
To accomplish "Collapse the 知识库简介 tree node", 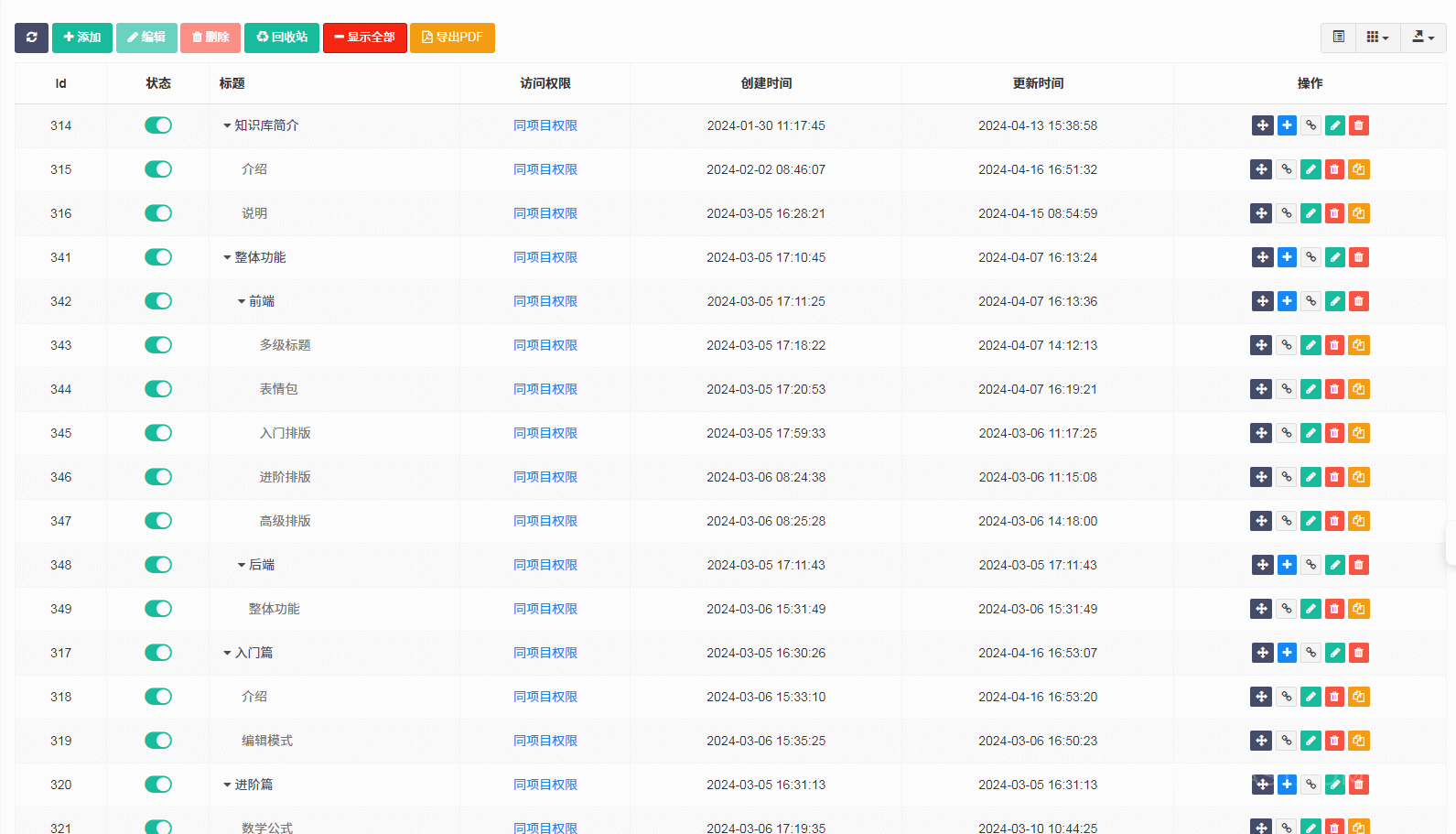I will [227, 125].
